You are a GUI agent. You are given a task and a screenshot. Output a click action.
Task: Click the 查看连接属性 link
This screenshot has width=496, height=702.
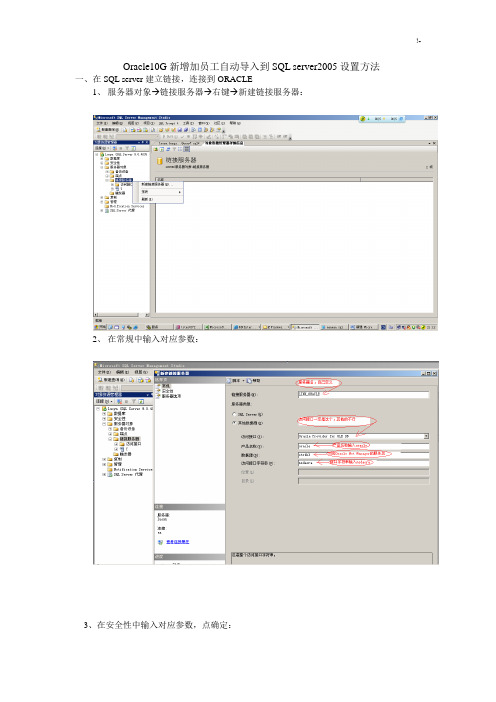[178, 542]
